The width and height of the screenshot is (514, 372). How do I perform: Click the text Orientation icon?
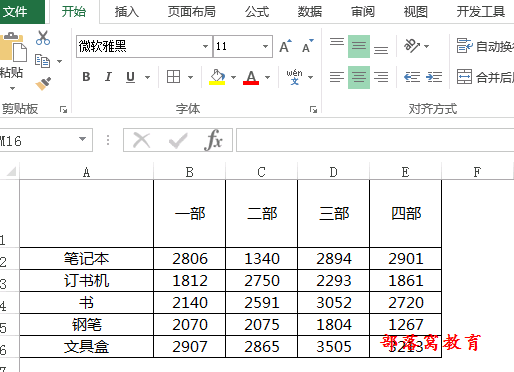pos(412,46)
